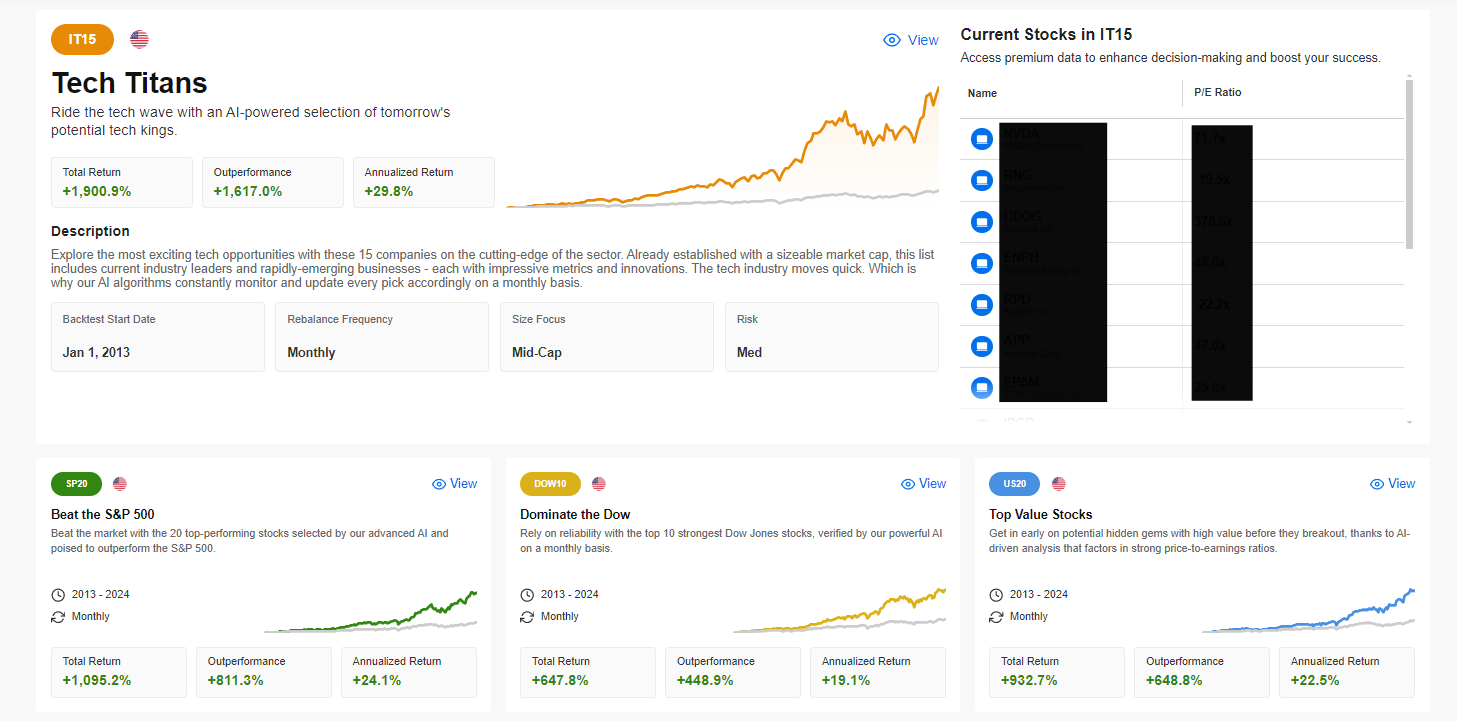Click the yellow DOW10 badge

point(550,484)
